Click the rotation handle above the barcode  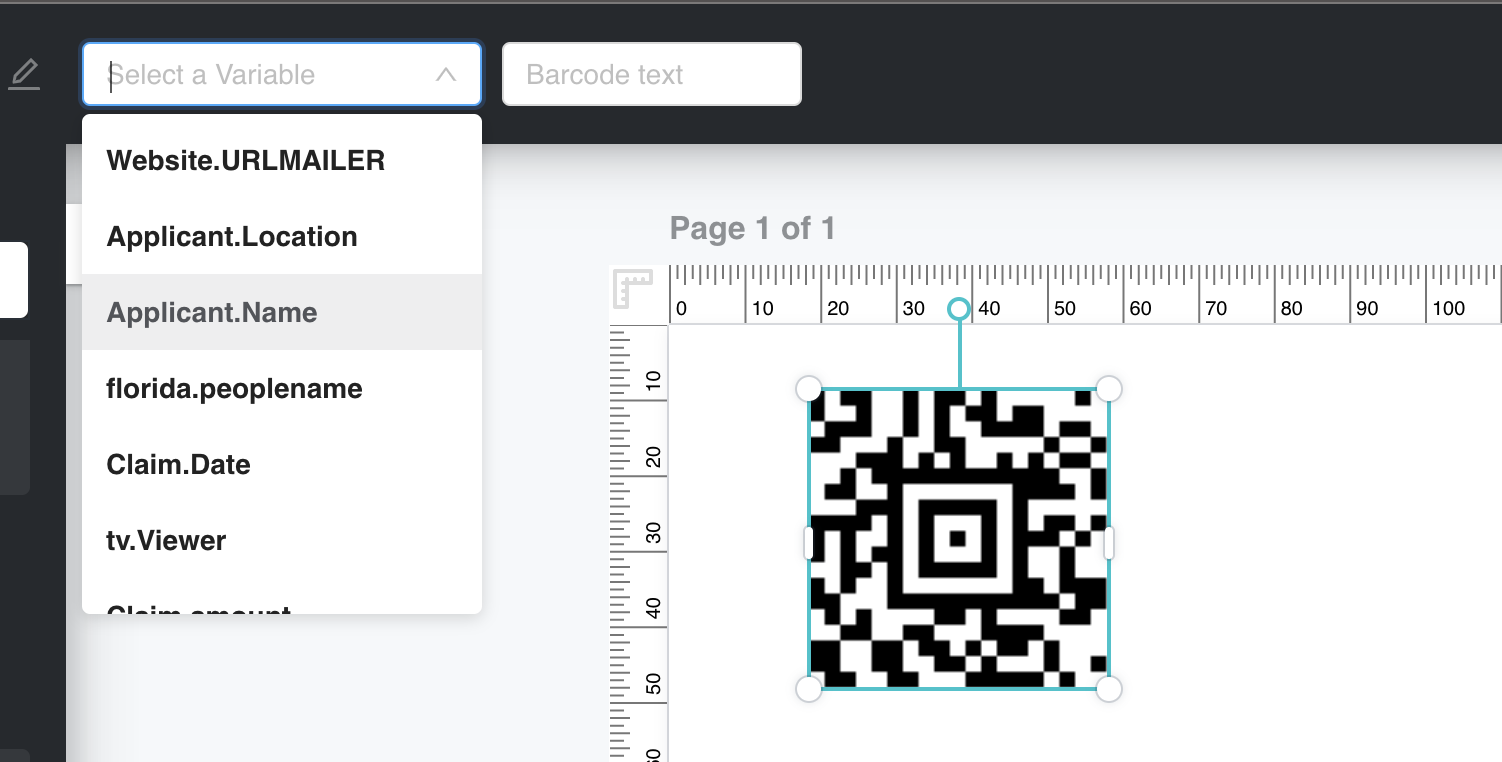[958, 309]
